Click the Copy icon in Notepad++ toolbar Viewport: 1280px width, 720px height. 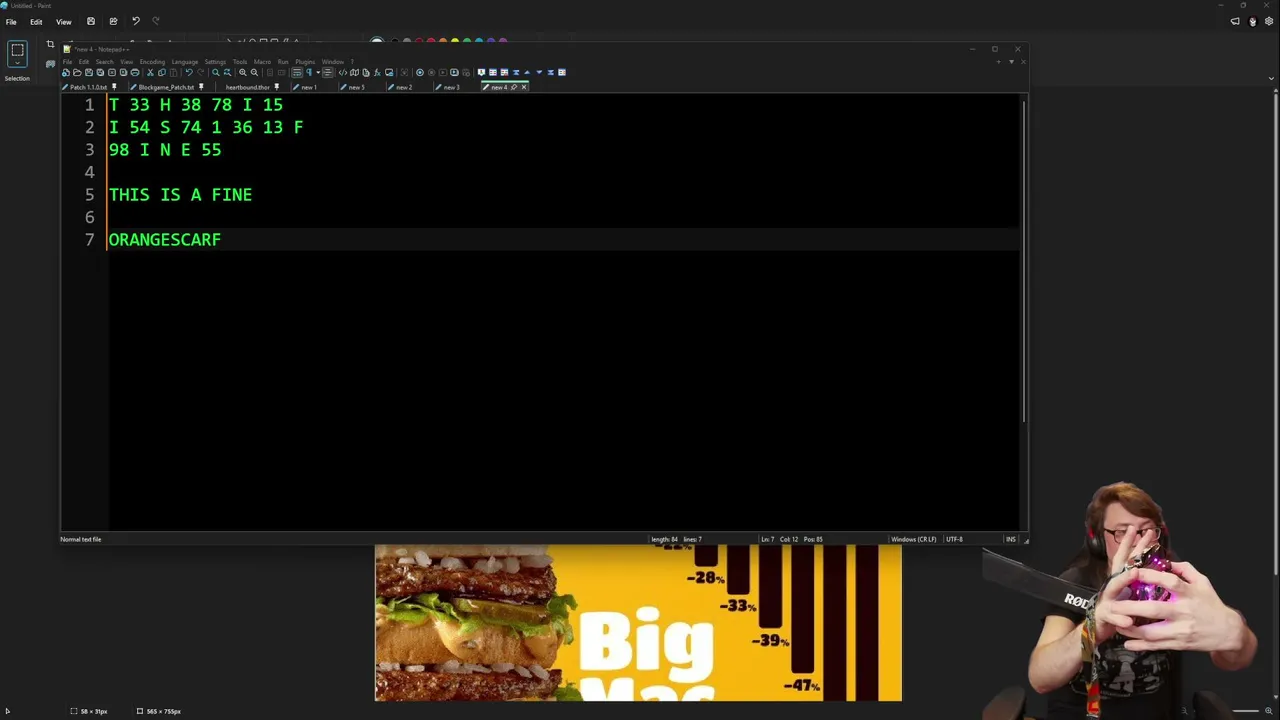tap(162, 72)
